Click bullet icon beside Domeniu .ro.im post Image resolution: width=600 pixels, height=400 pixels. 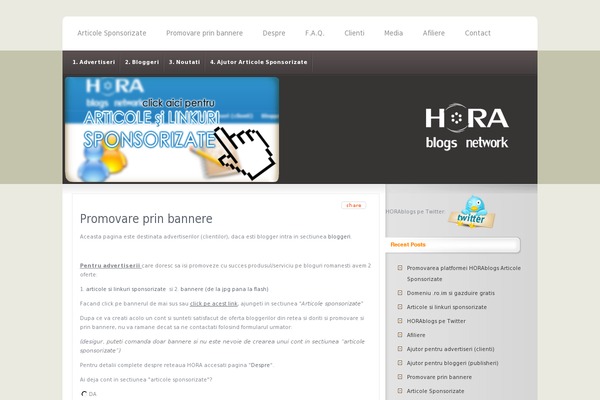(x=400, y=293)
